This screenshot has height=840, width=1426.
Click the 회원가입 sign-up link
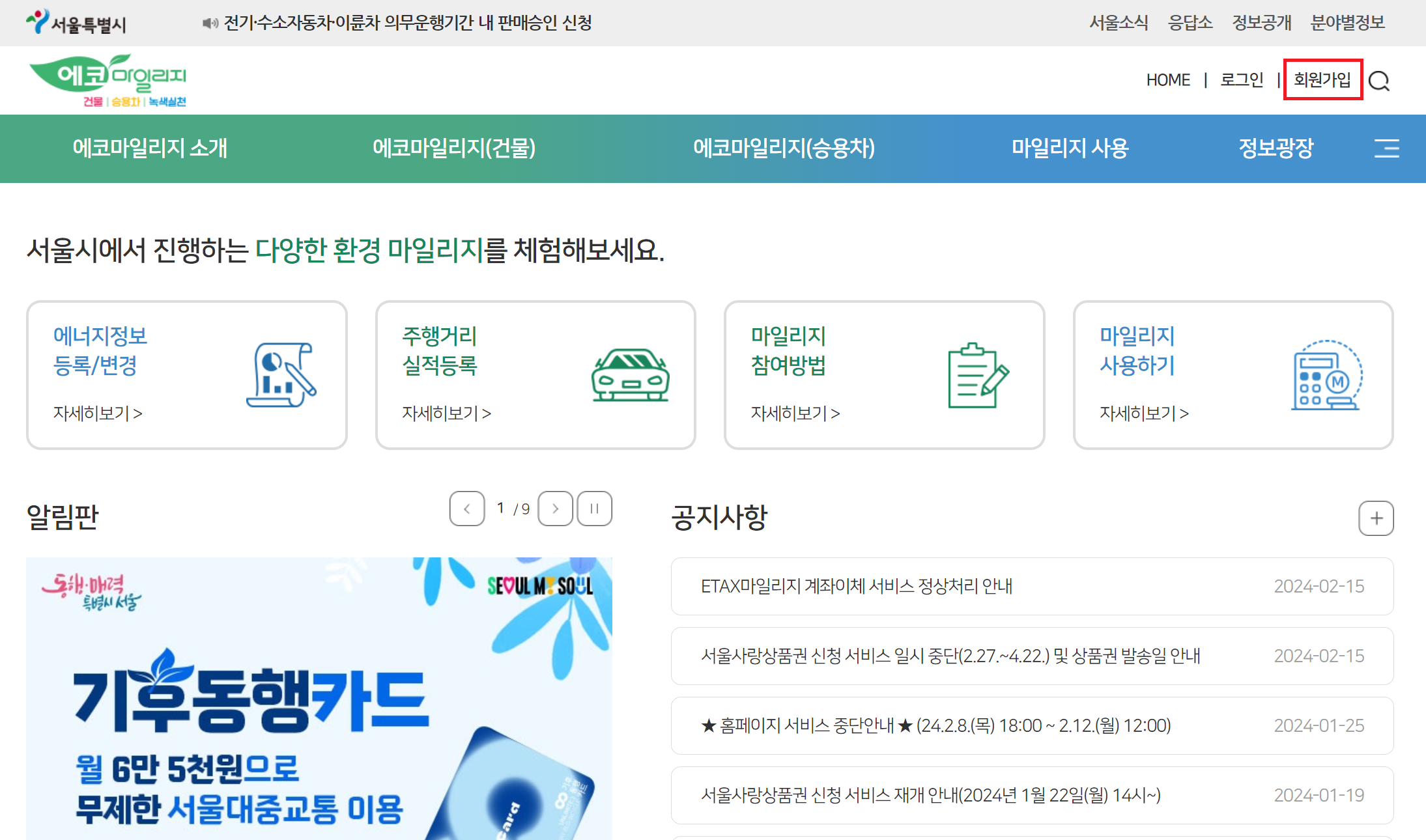[x=1322, y=80]
